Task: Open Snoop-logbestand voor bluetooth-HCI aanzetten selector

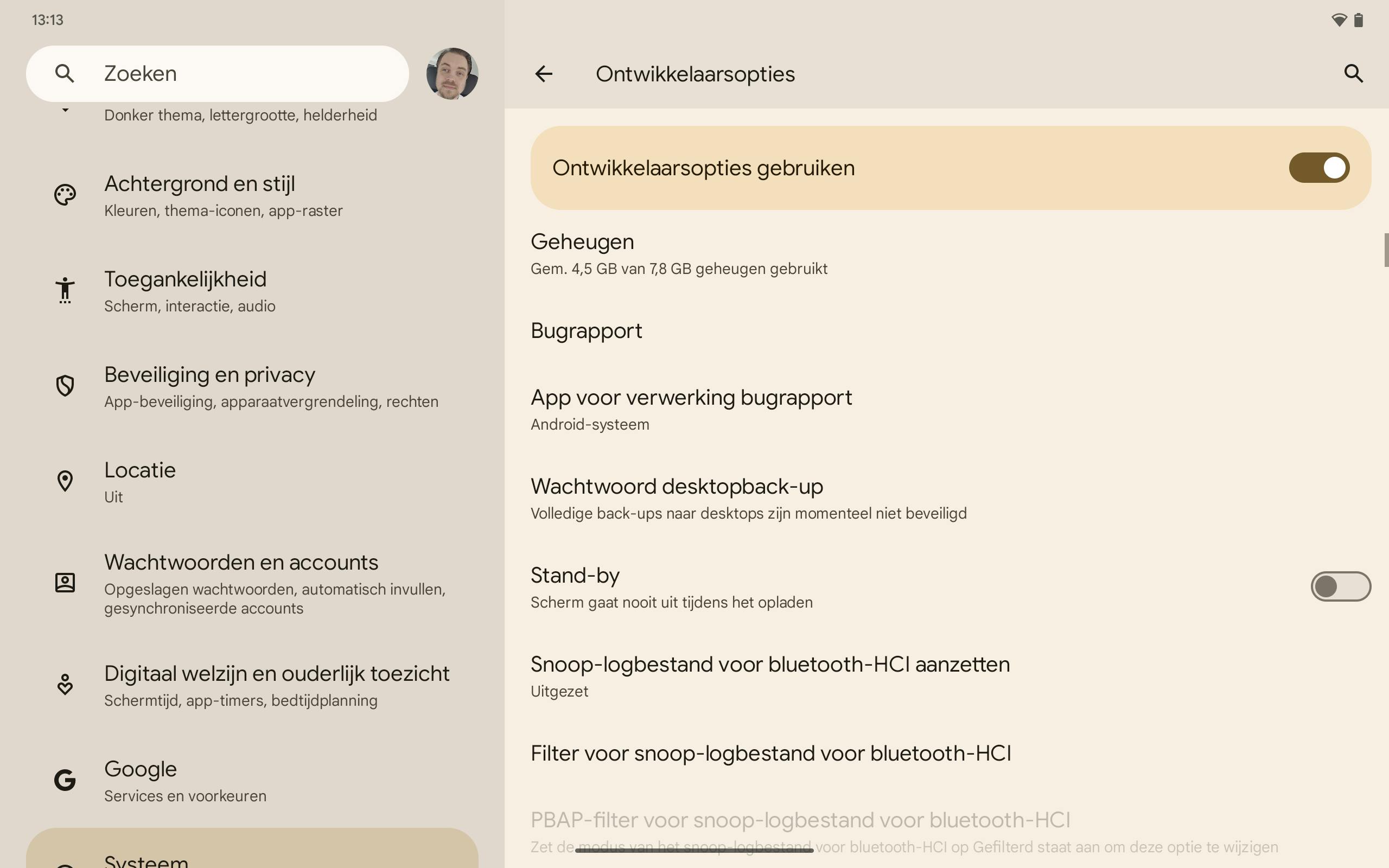Action: [x=769, y=676]
